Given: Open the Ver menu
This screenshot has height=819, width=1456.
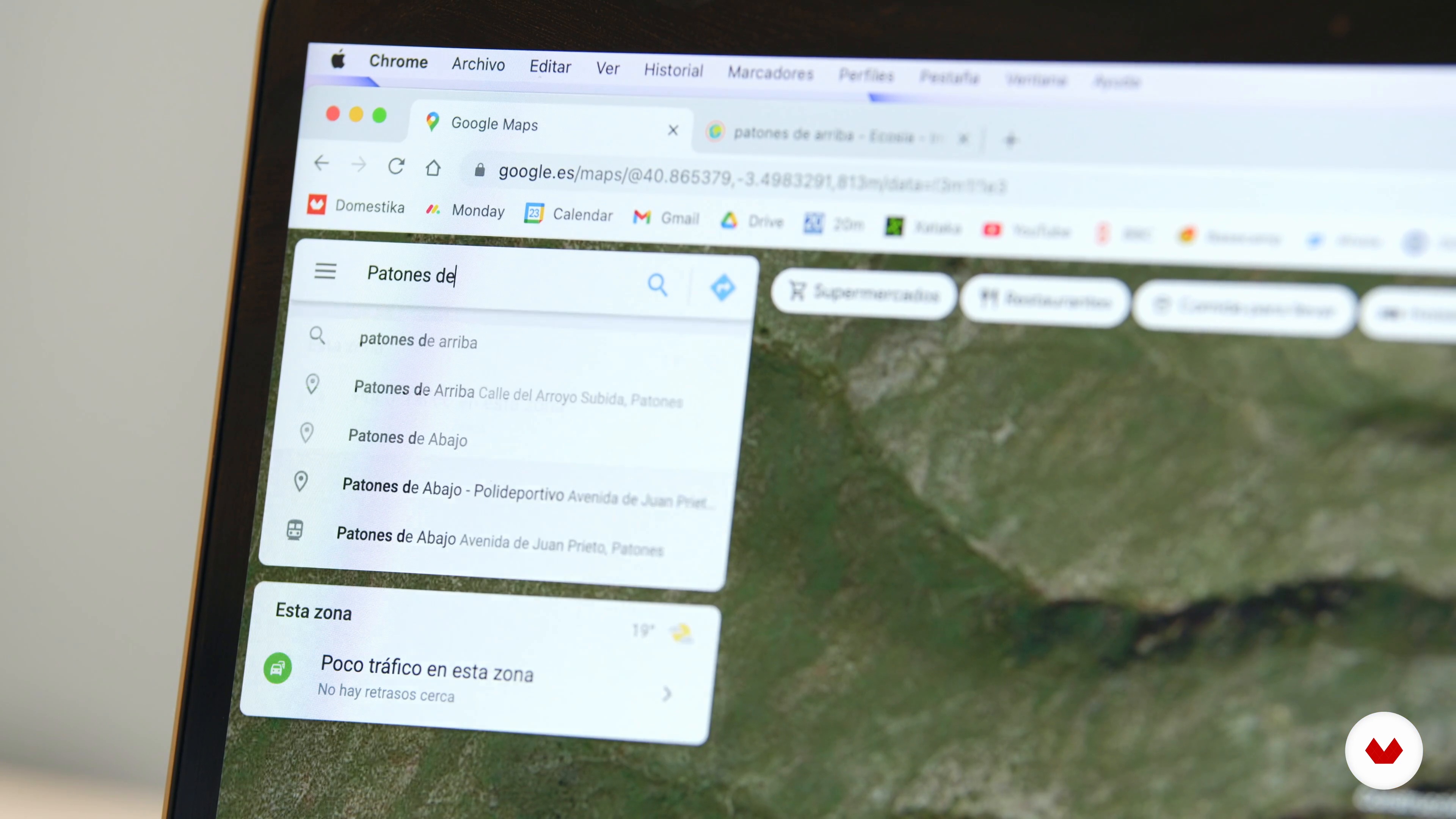Looking at the screenshot, I should point(607,68).
